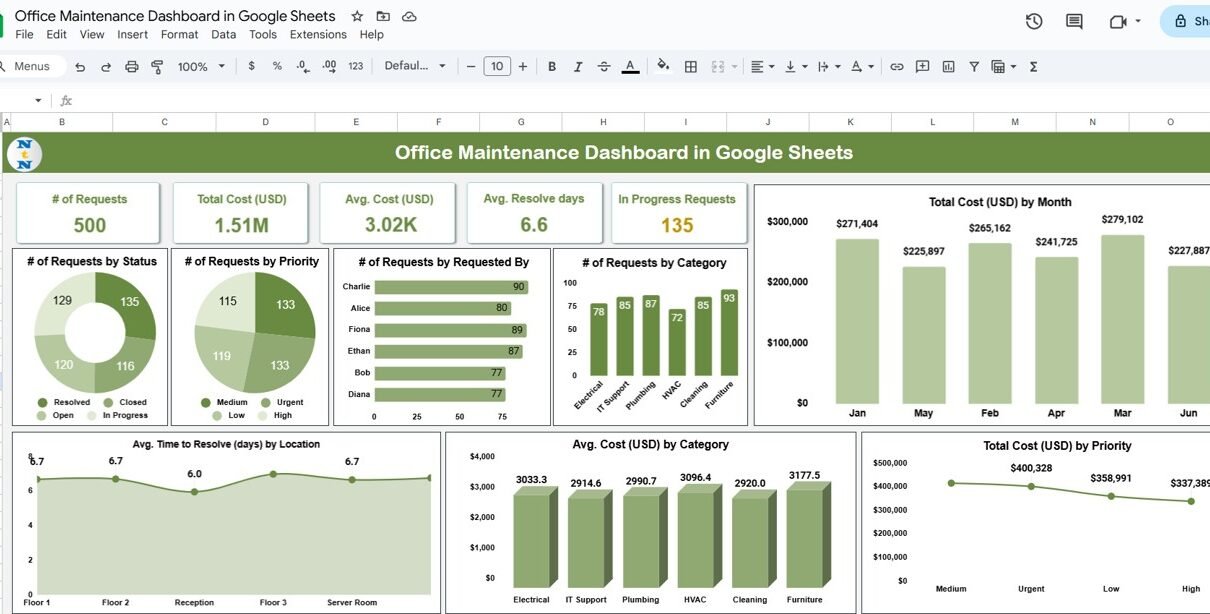The image size is (1210, 614).
Task: Open the Format menu
Action: pos(180,35)
